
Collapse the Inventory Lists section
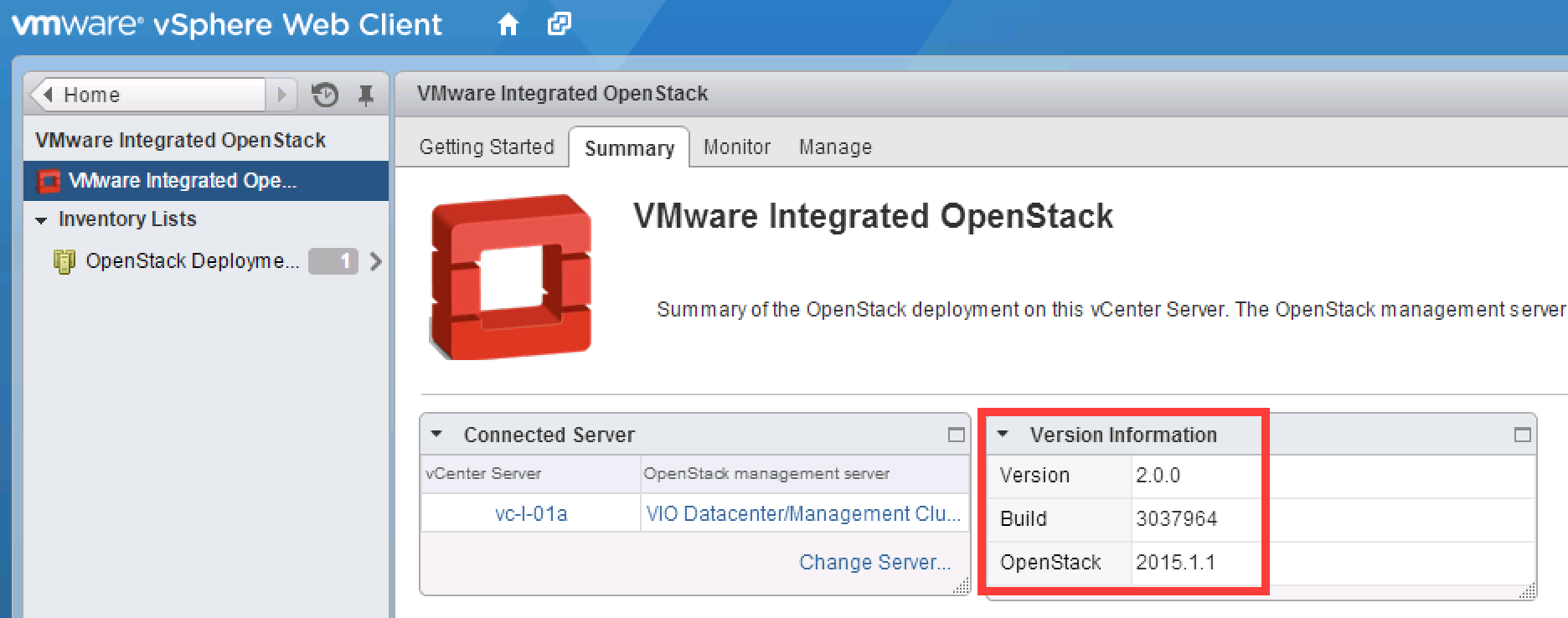[41, 220]
